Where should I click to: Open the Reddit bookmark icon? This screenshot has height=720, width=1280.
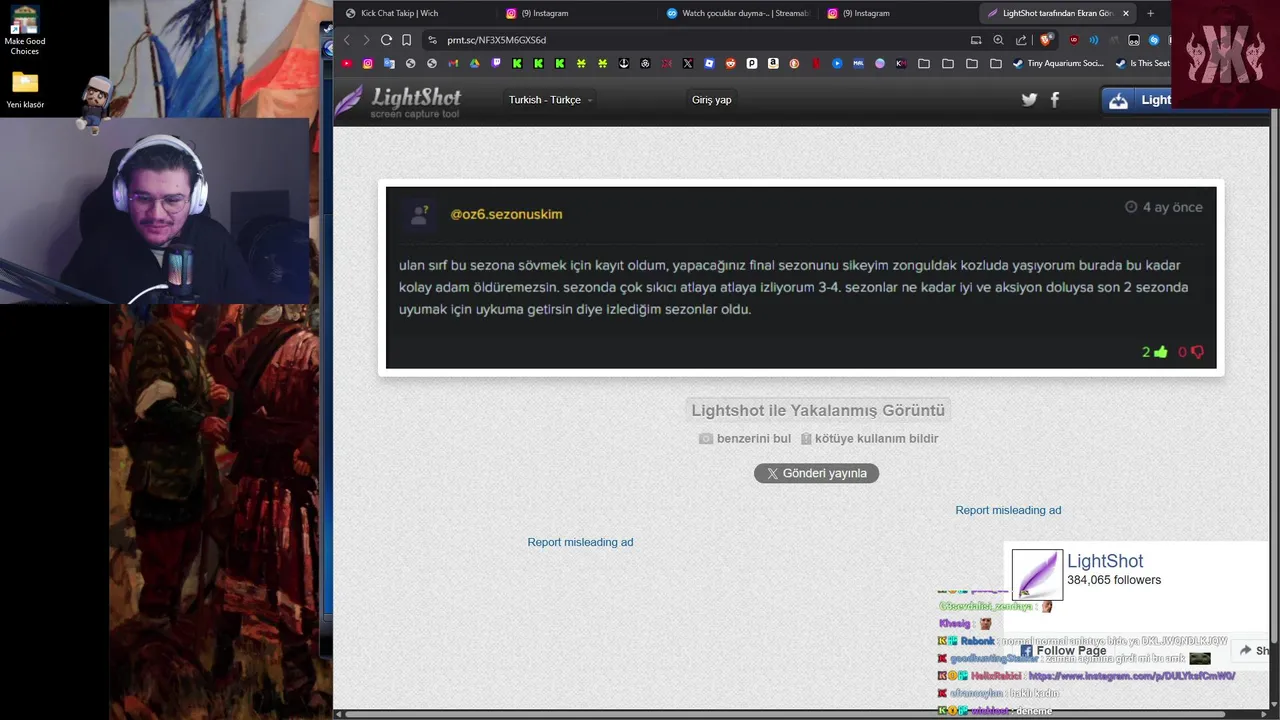pyautogui.click(x=731, y=63)
